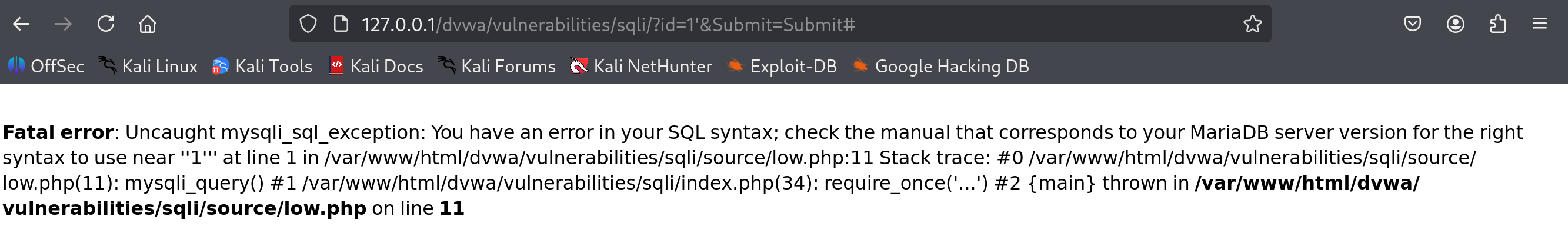Visit the Kali Tools bookmark

(x=262, y=66)
